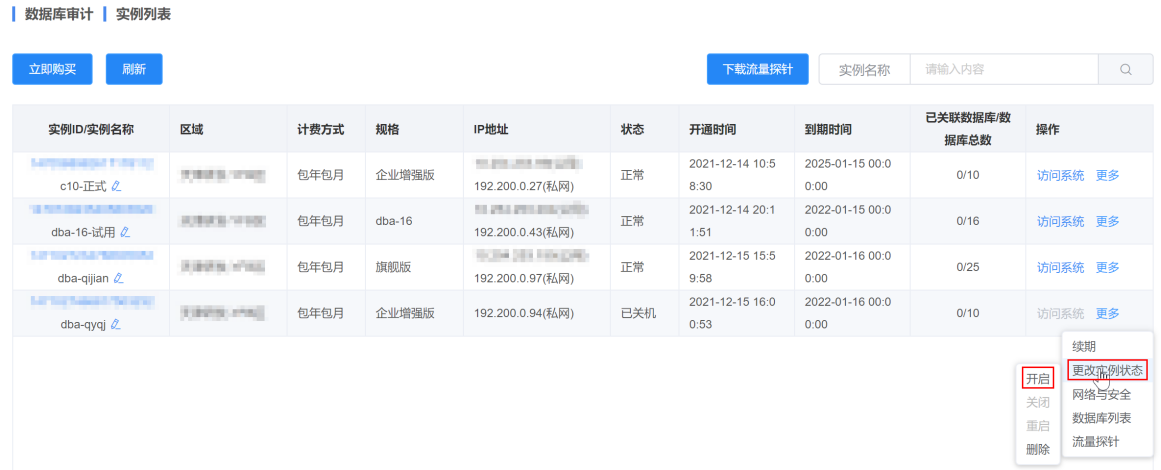Click the search magnifier icon button
This screenshot has width=1161, height=470.
[1125, 70]
